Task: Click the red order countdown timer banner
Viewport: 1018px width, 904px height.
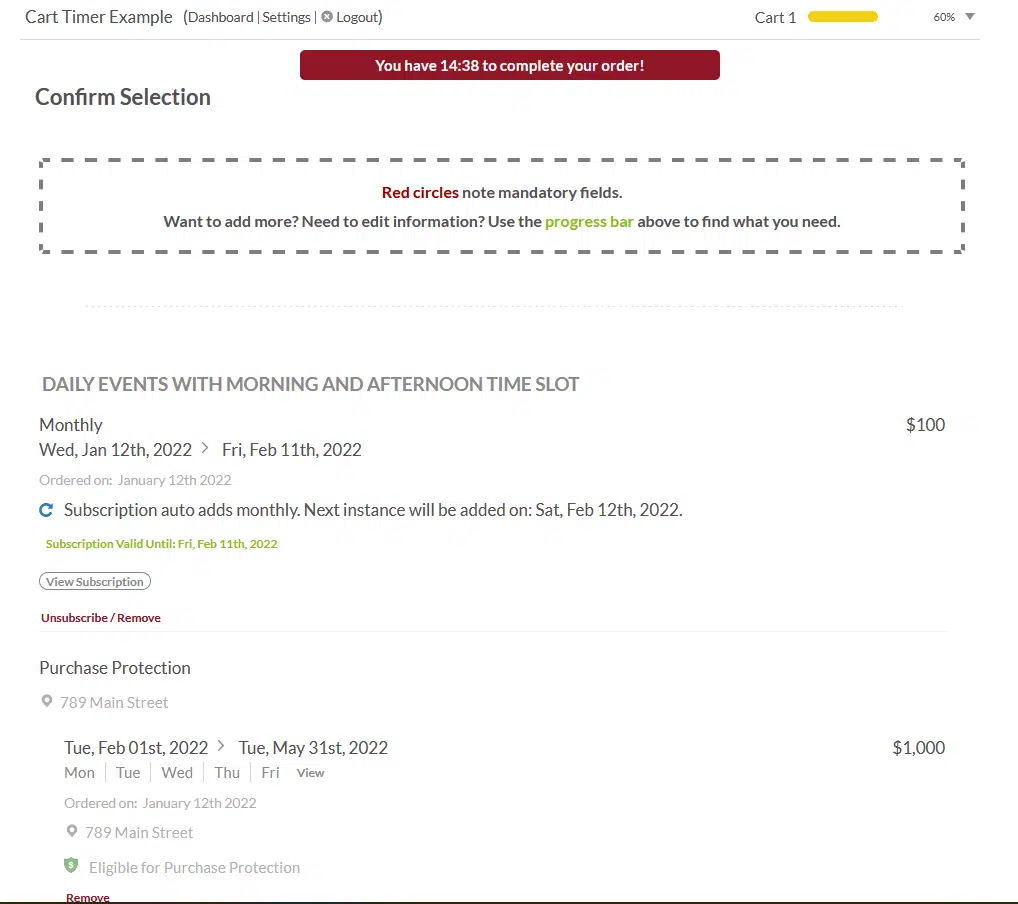Action: pyautogui.click(x=509, y=66)
